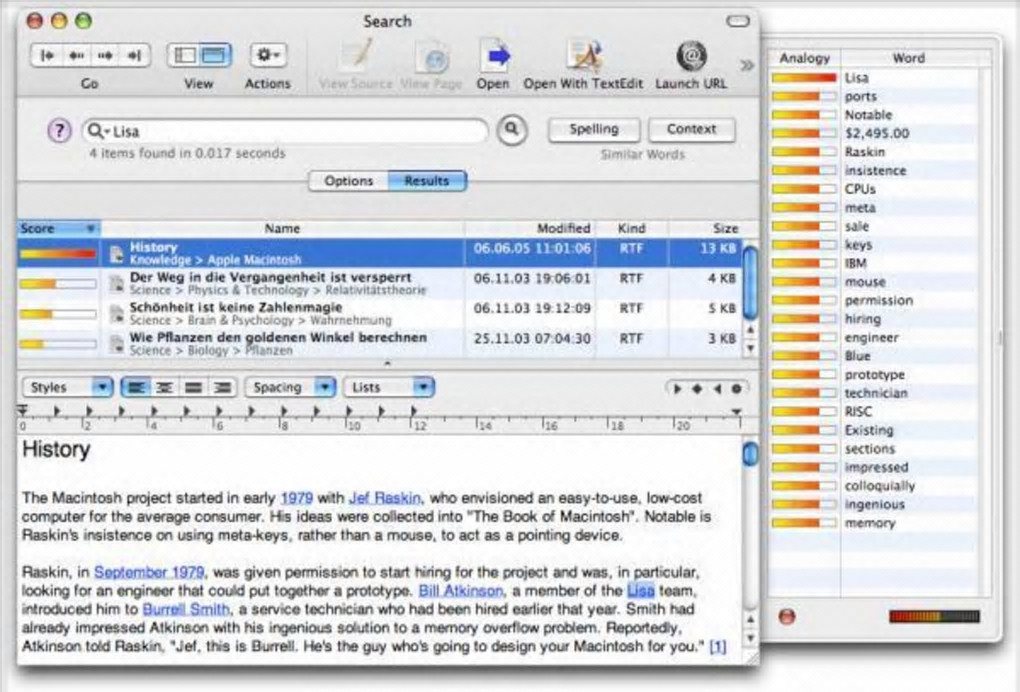Open the selected document
The height and width of the screenshot is (692, 1020).
point(494,56)
